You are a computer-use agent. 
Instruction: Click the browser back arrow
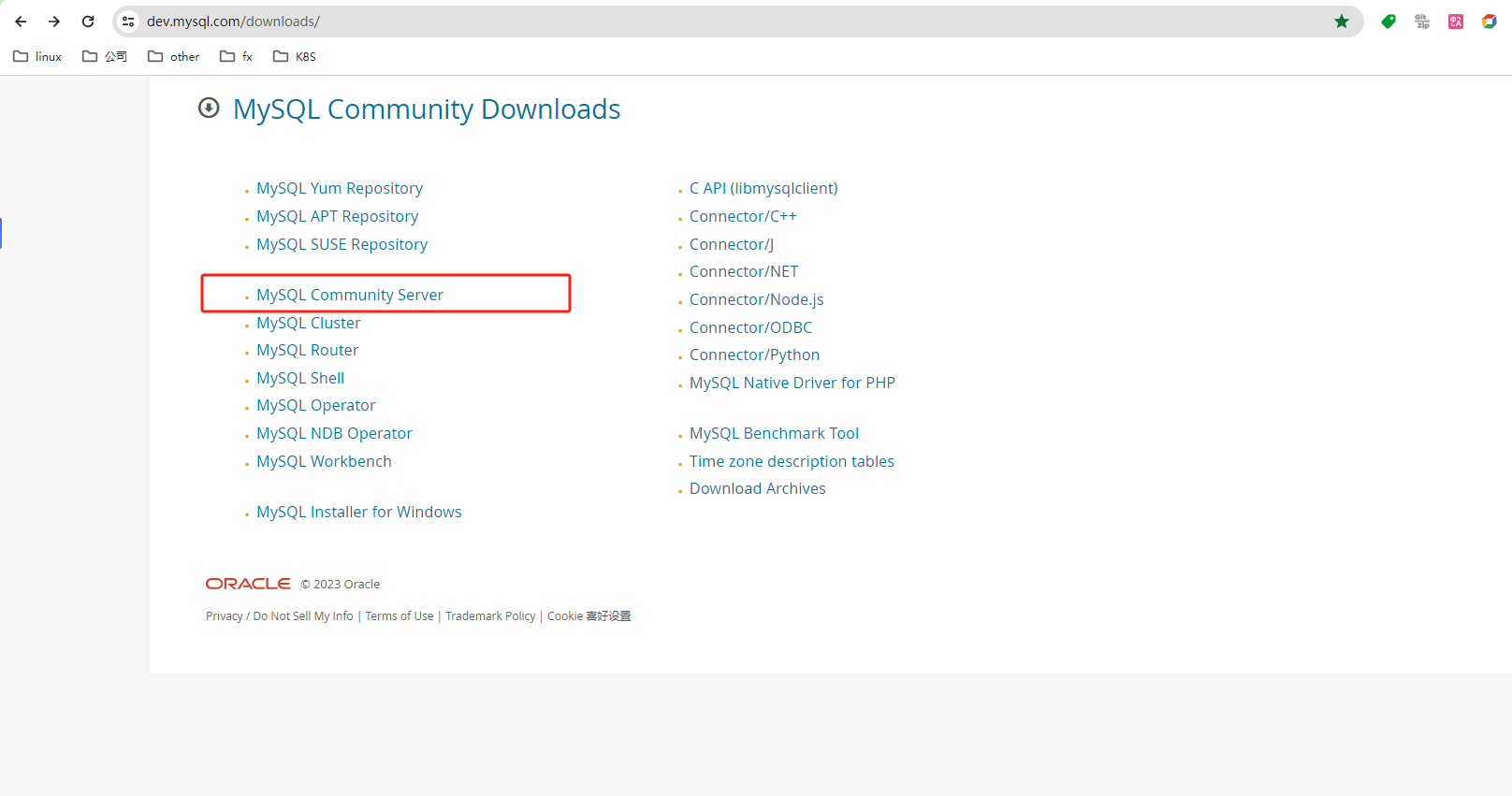click(21, 22)
